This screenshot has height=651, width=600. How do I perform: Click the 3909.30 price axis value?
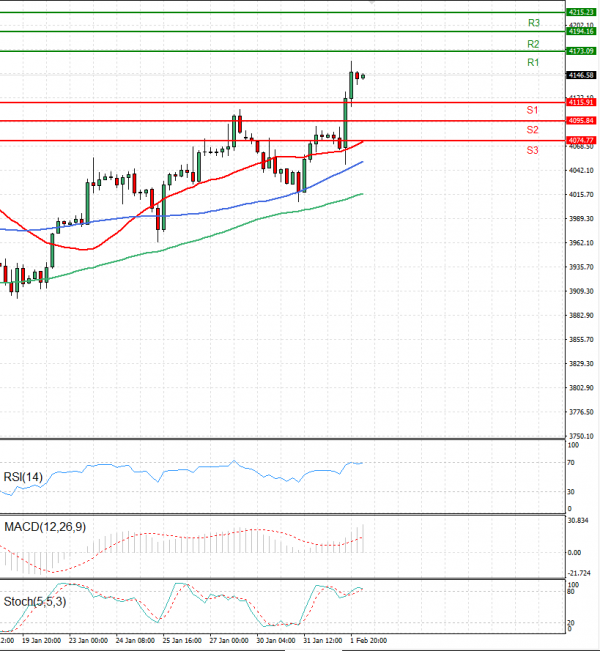581,291
